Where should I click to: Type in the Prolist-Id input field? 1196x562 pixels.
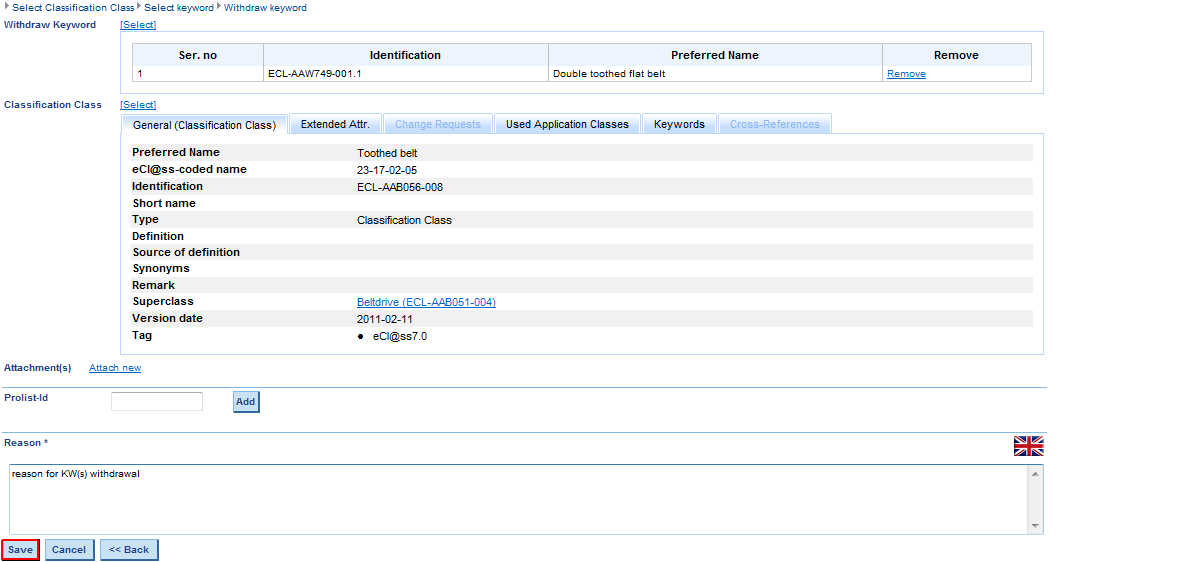coord(157,401)
